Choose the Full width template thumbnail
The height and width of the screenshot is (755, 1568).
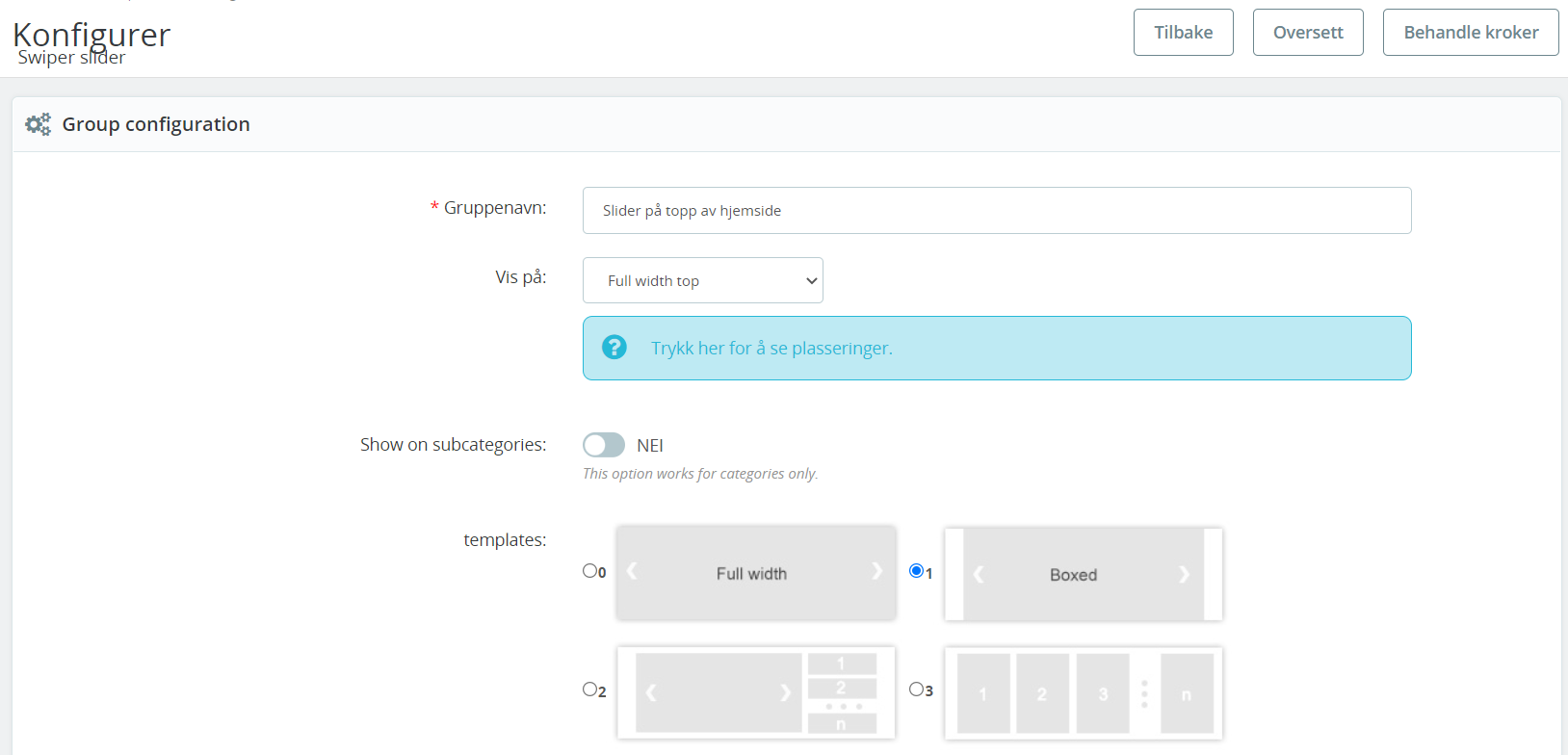coord(756,572)
